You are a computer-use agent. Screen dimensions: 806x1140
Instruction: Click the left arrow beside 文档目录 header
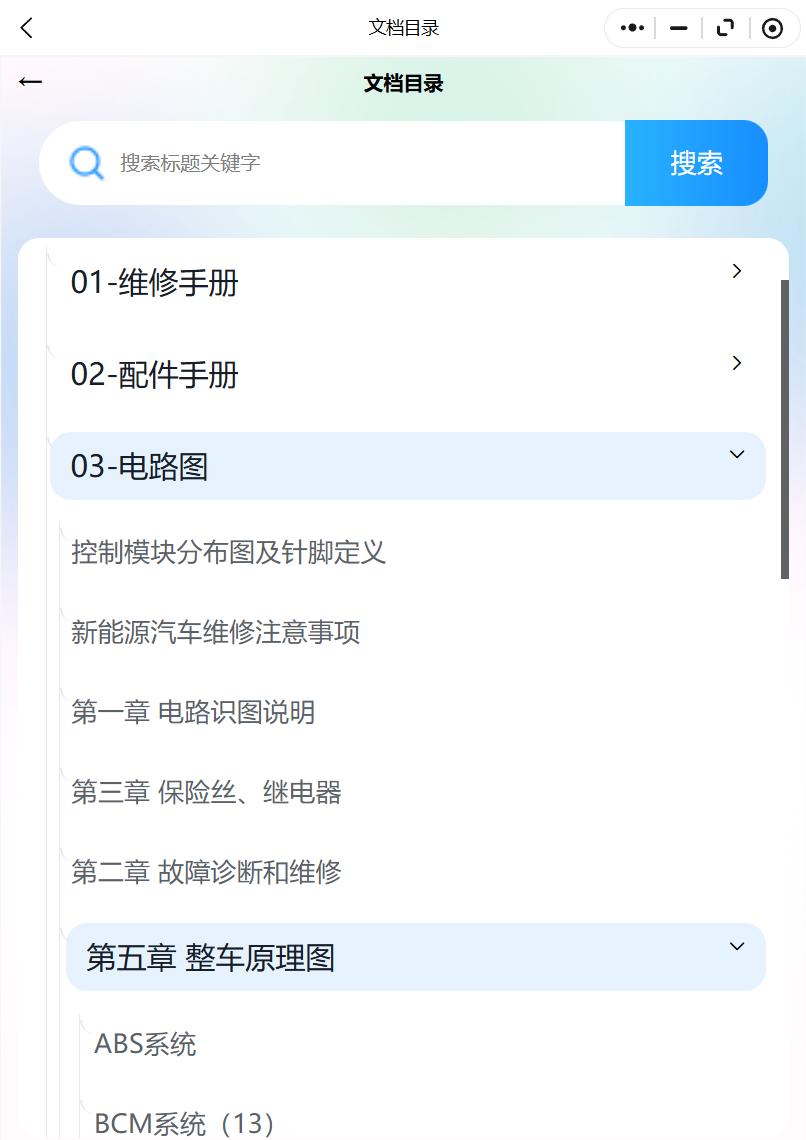pyautogui.click(x=30, y=82)
